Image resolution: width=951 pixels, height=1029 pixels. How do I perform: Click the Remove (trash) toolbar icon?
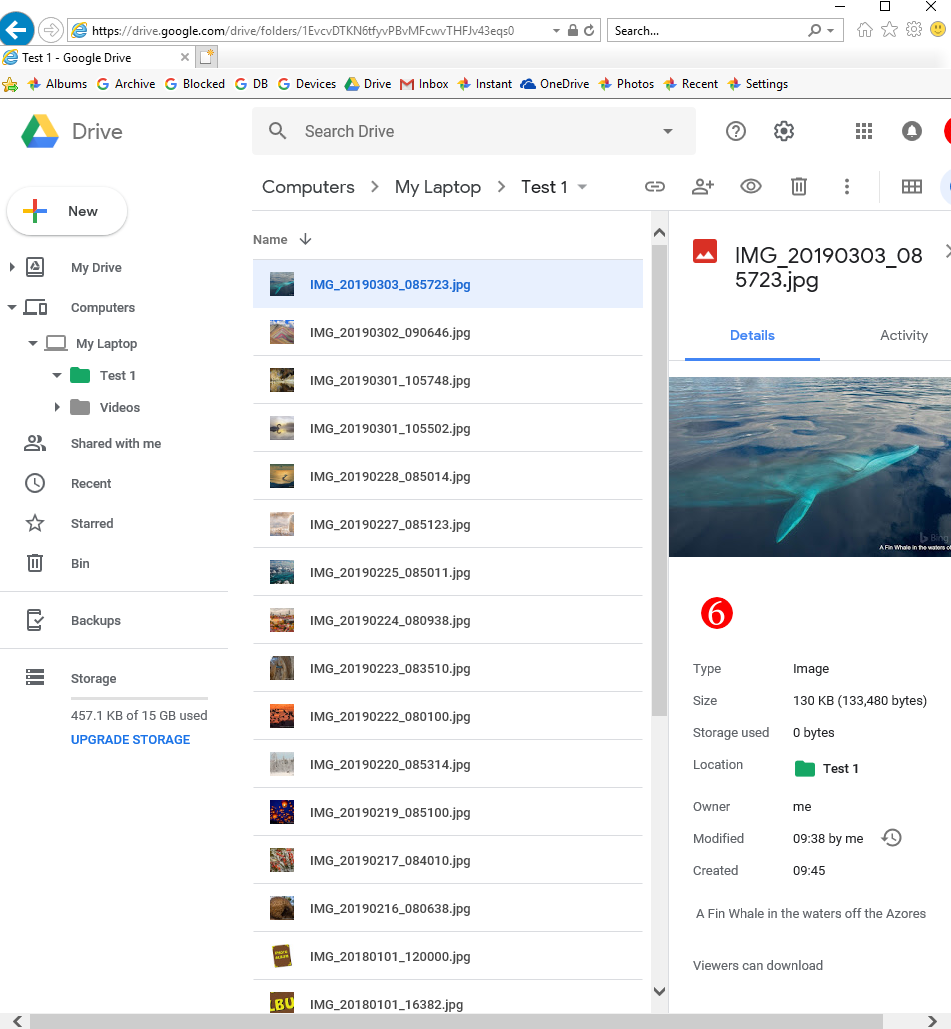(x=799, y=187)
